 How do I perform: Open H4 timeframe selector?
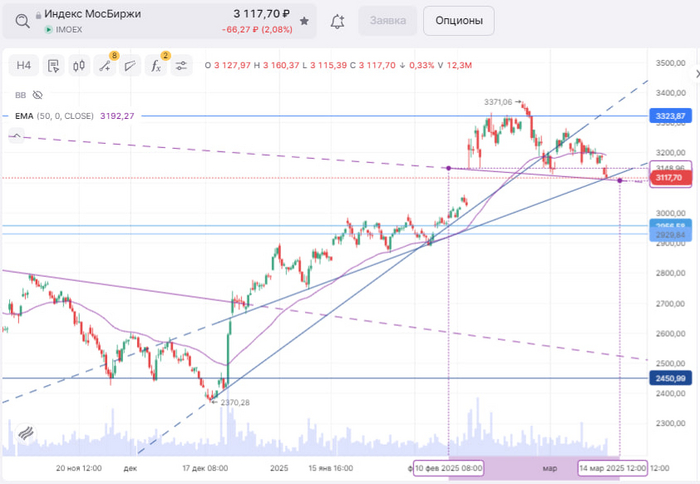click(24, 66)
